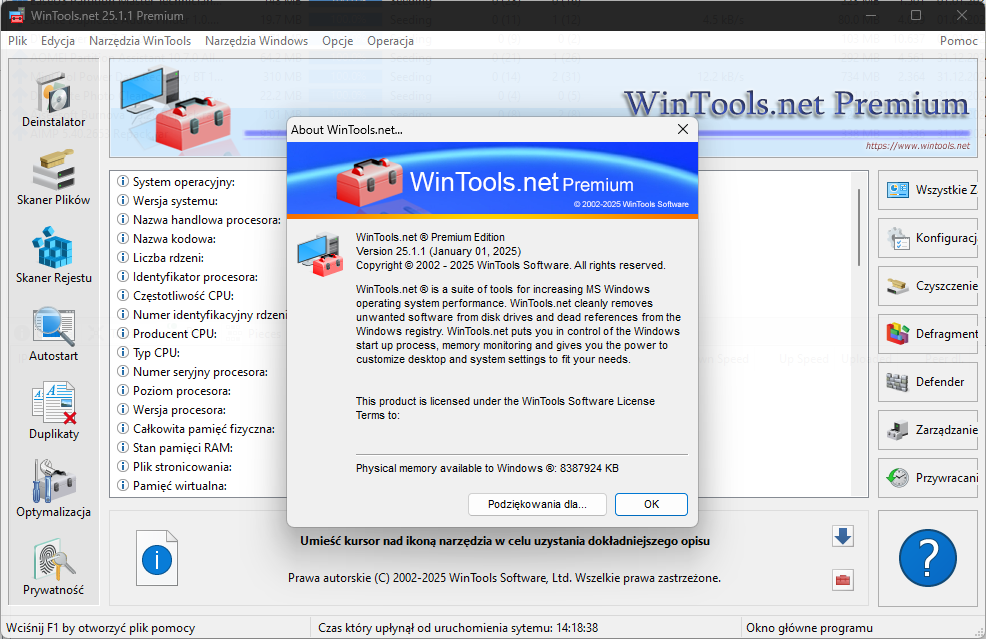The height and width of the screenshot is (639, 986).
Task: Open the Opcje menu
Action: 338,41
